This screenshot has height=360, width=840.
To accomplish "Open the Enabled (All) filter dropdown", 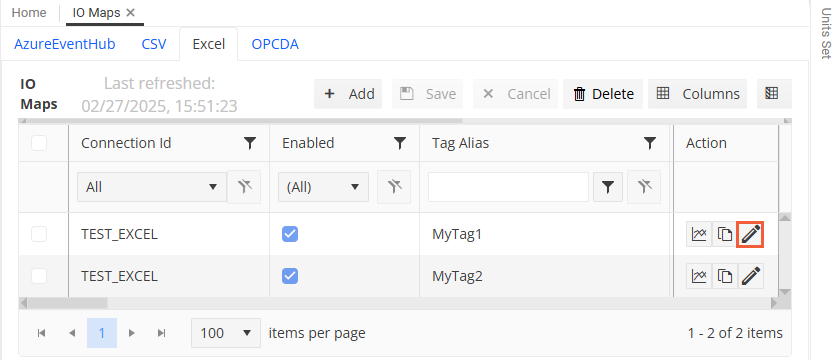I will pos(323,187).
